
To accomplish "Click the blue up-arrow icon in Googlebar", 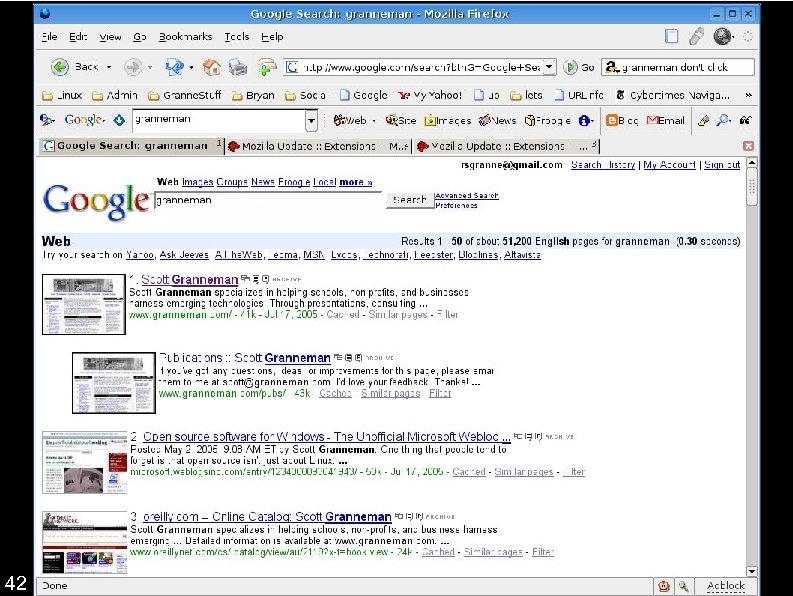I will click(119, 120).
